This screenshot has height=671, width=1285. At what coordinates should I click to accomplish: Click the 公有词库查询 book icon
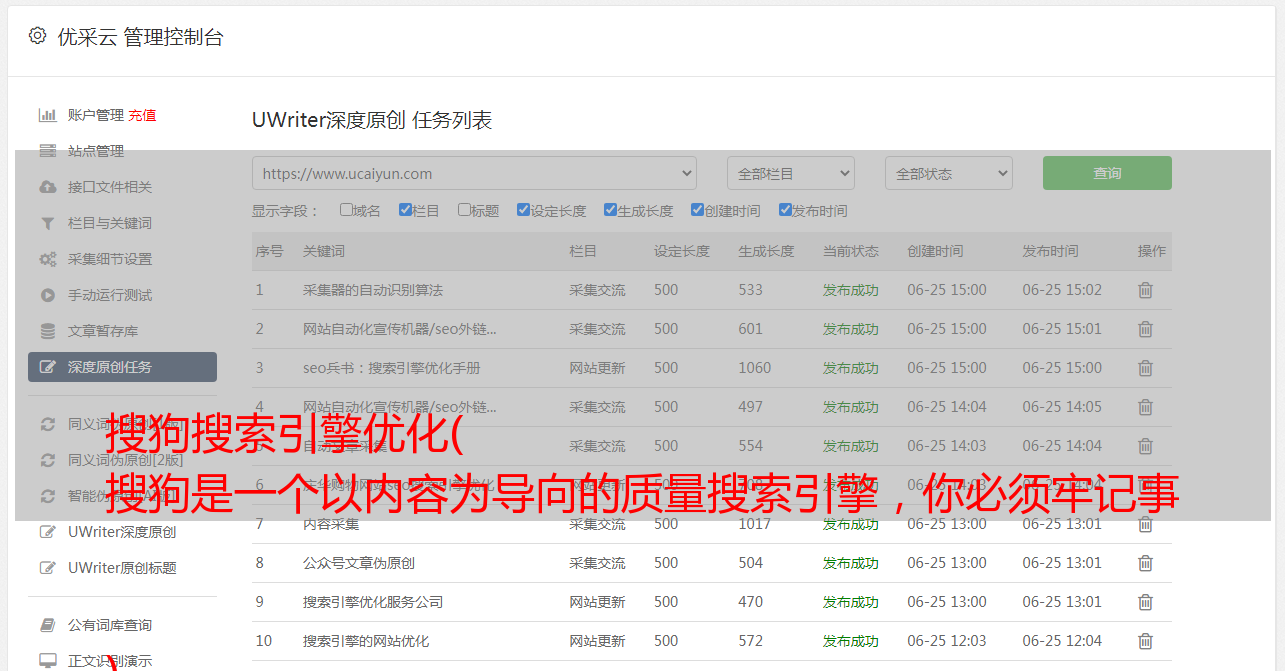click(47, 625)
